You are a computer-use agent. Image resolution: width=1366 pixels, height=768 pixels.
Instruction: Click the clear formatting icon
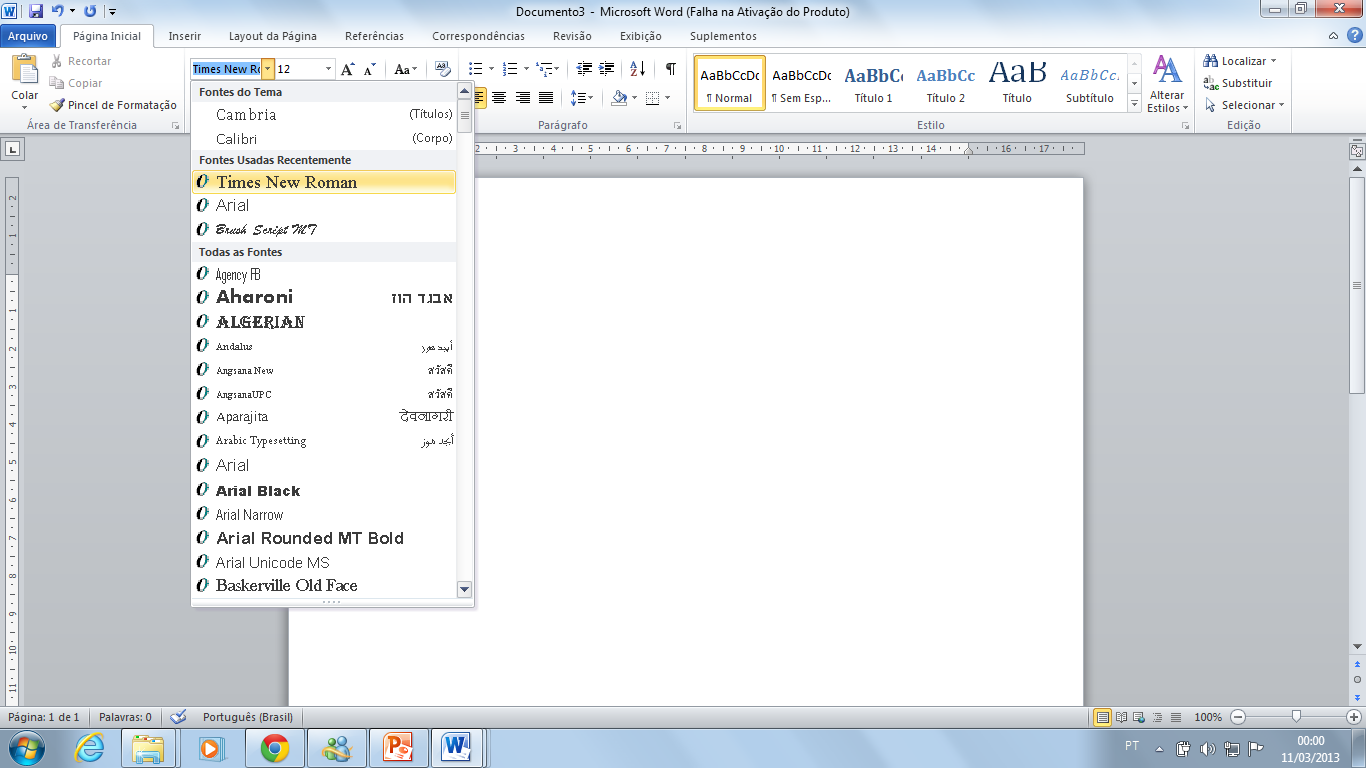(x=443, y=69)
